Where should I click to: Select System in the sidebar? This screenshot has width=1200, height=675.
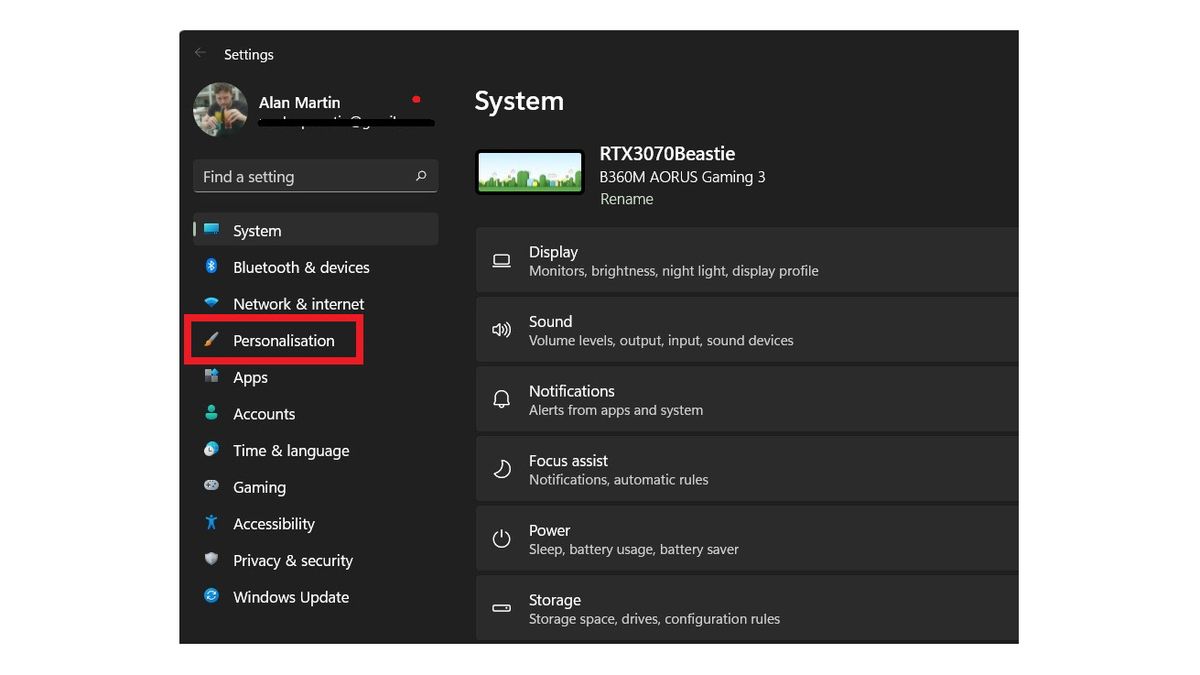[256, 230]
